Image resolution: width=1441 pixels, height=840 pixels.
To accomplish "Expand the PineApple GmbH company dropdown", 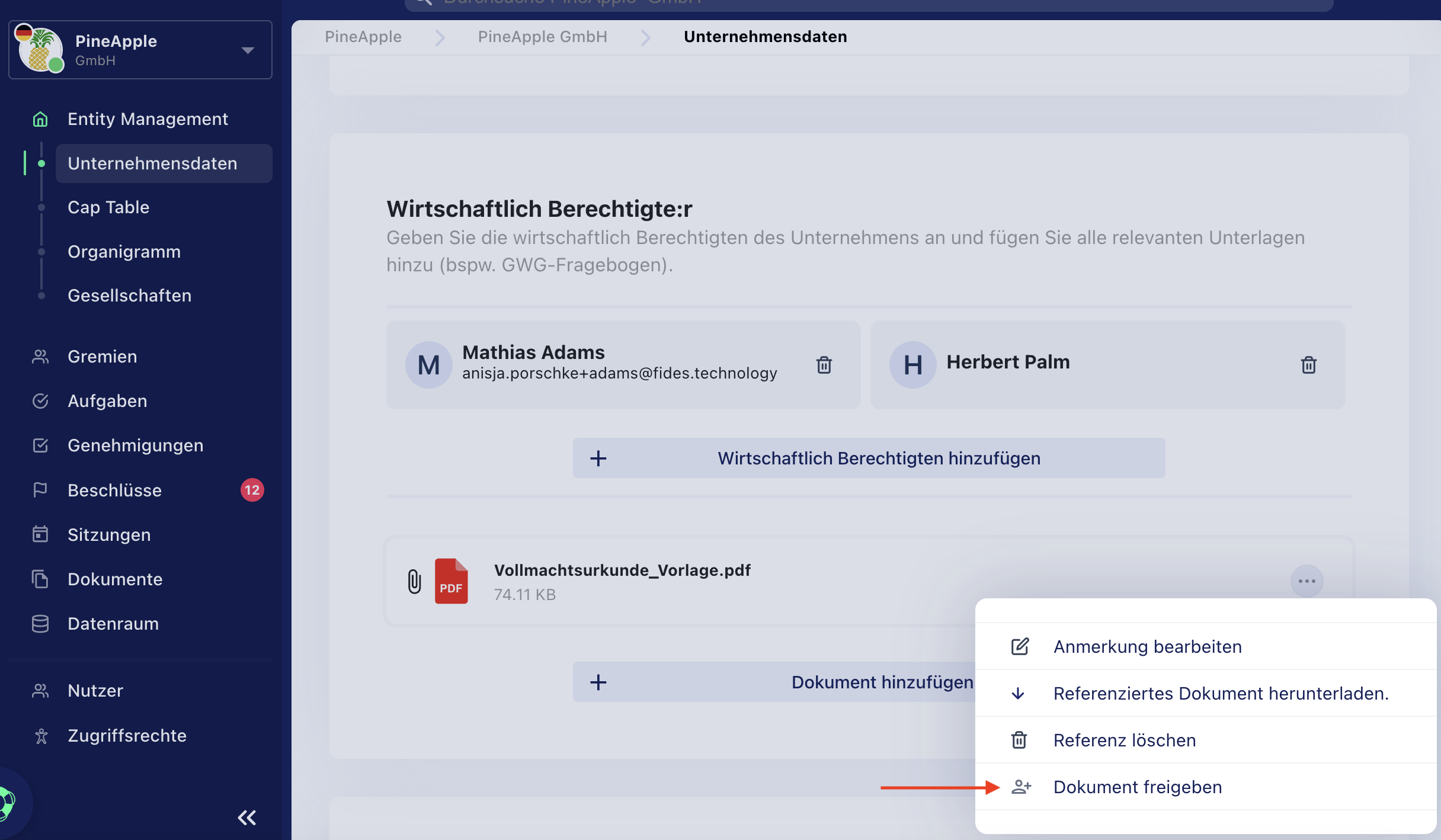I will click(x=248, y=50).
